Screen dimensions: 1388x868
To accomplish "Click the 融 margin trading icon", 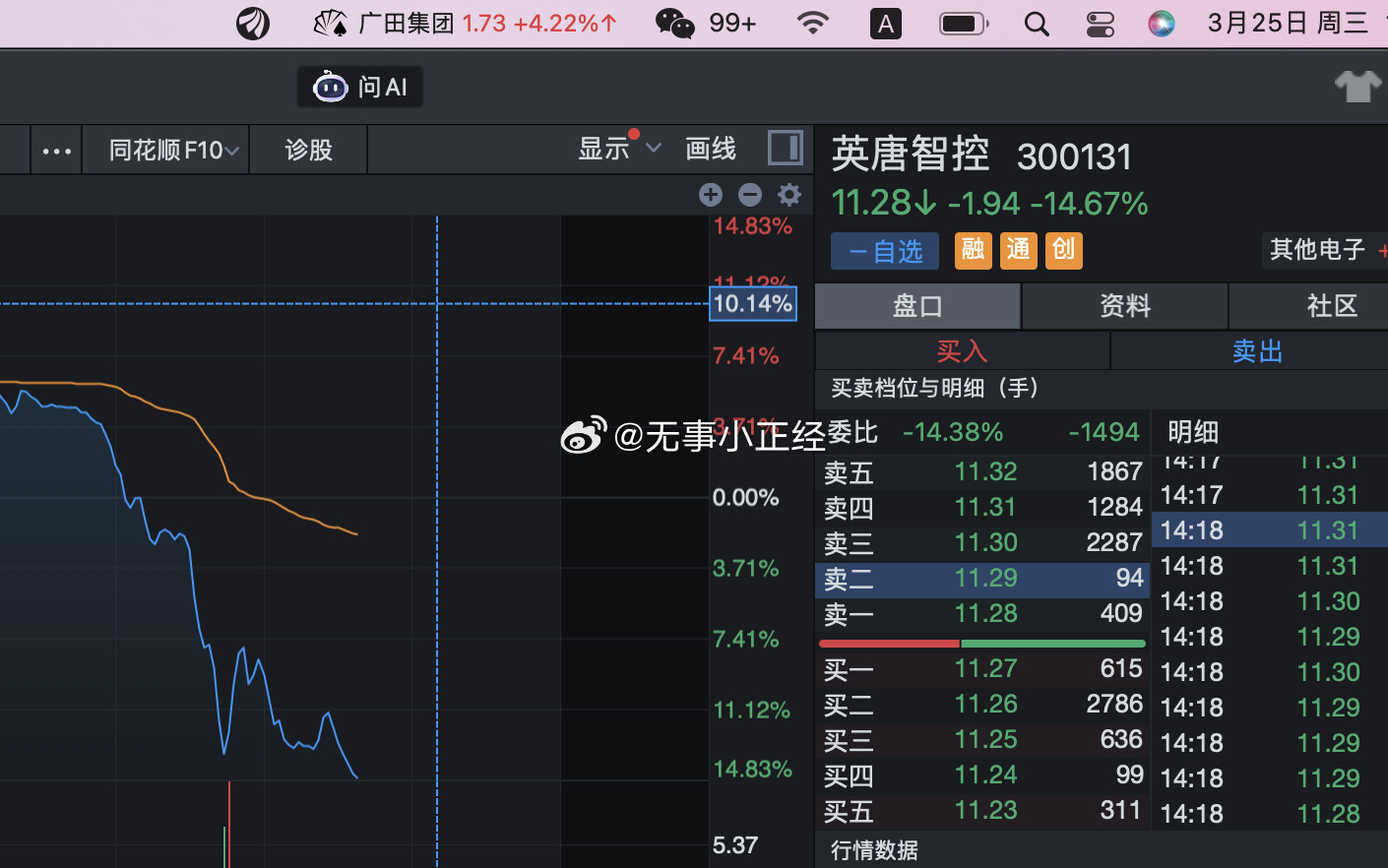I will click(x=973, y=250).
